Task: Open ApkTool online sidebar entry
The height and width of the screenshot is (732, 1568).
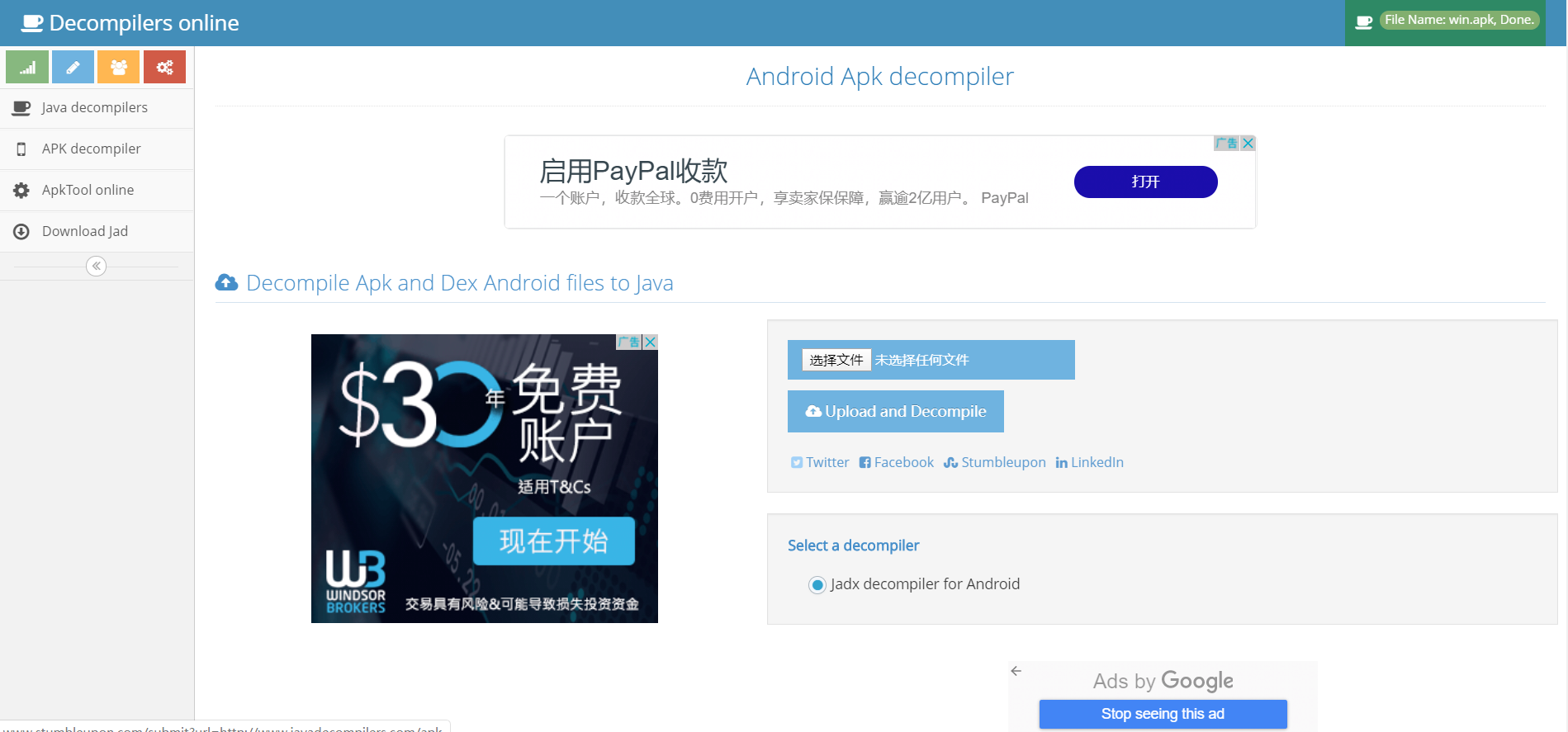Action: tap(97, 191)
